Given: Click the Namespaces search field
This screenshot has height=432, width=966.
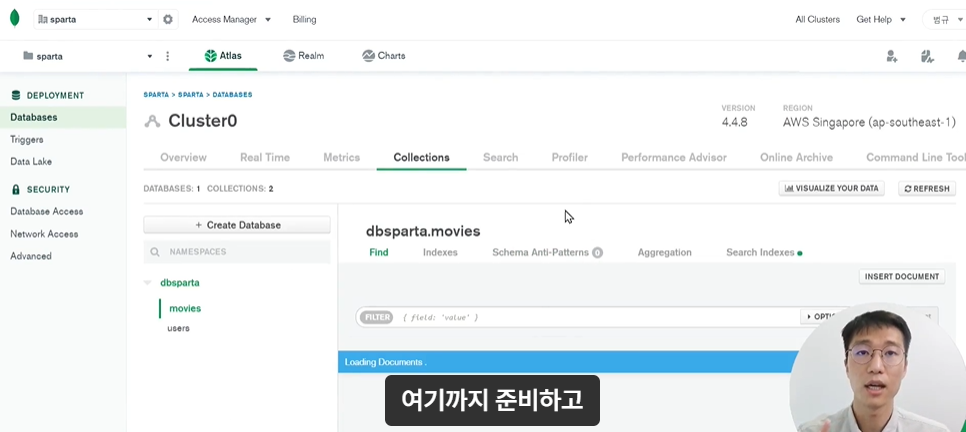Looking at the screenshot, I should pos(237,252).
